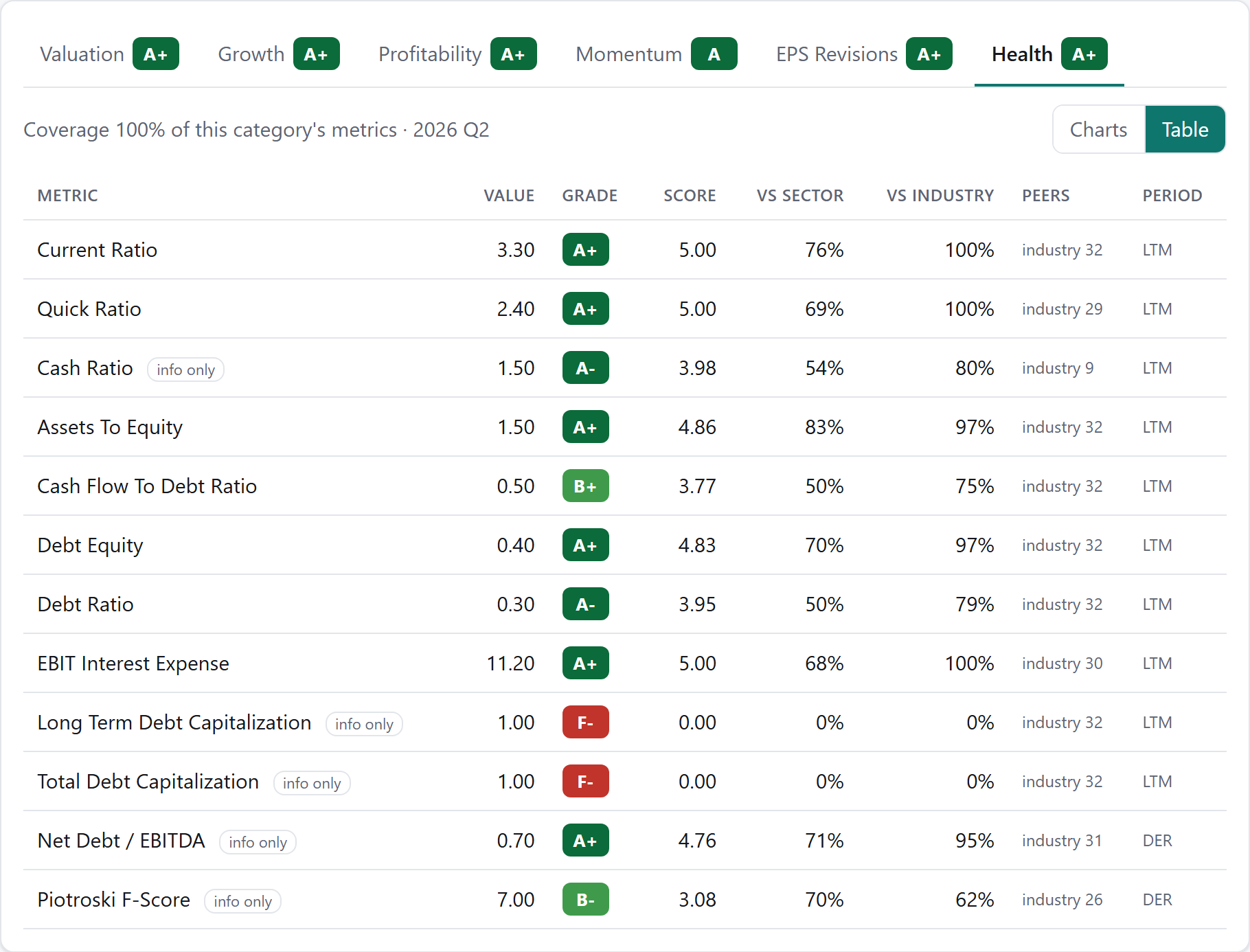1250x952 pixels.
Task: Click info only tag on Piotroski F-Score
Action: click(x=242, y=901)
